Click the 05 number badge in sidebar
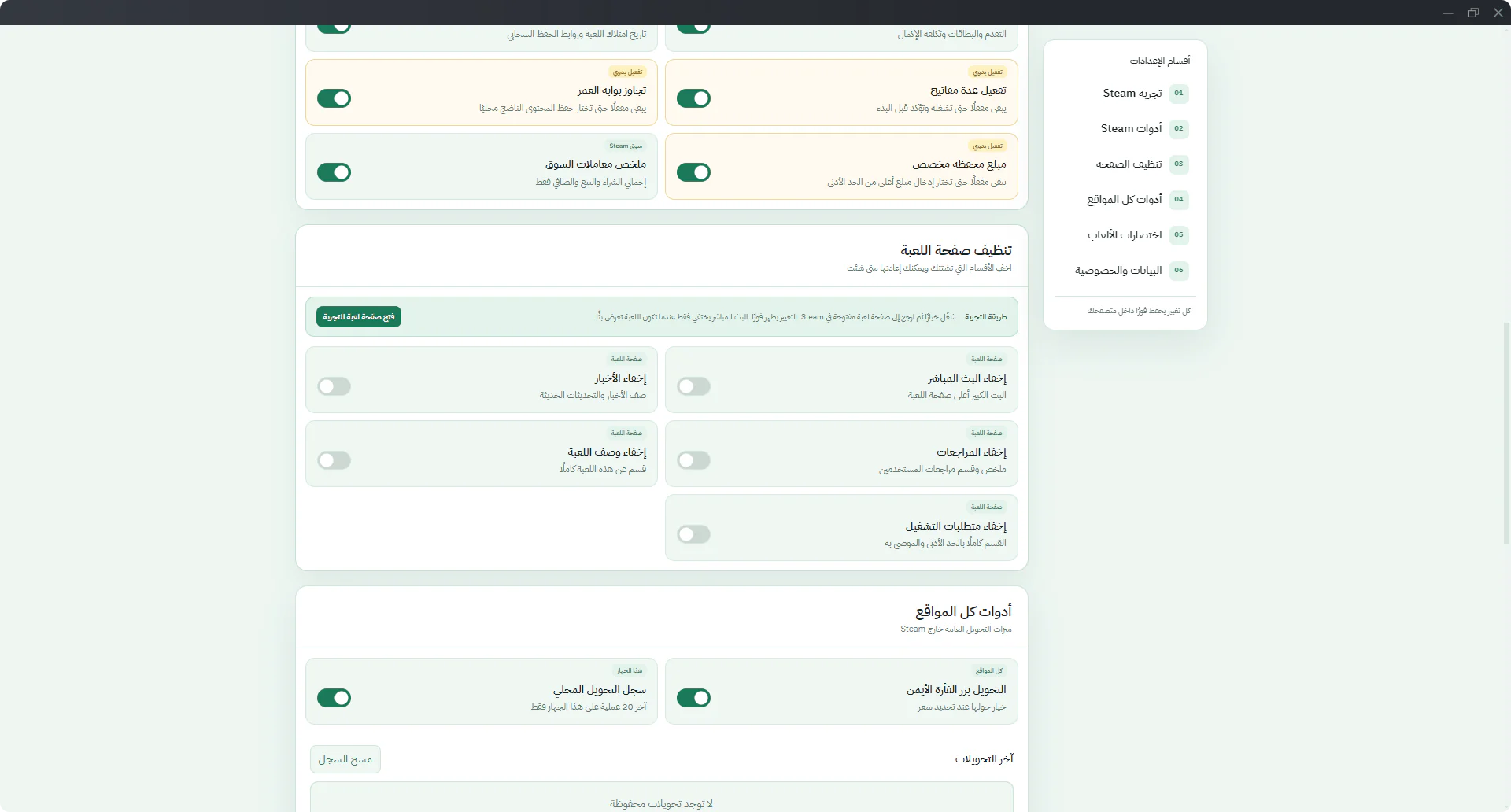This screenshot has height=812, width=1511. point(1178,234)
